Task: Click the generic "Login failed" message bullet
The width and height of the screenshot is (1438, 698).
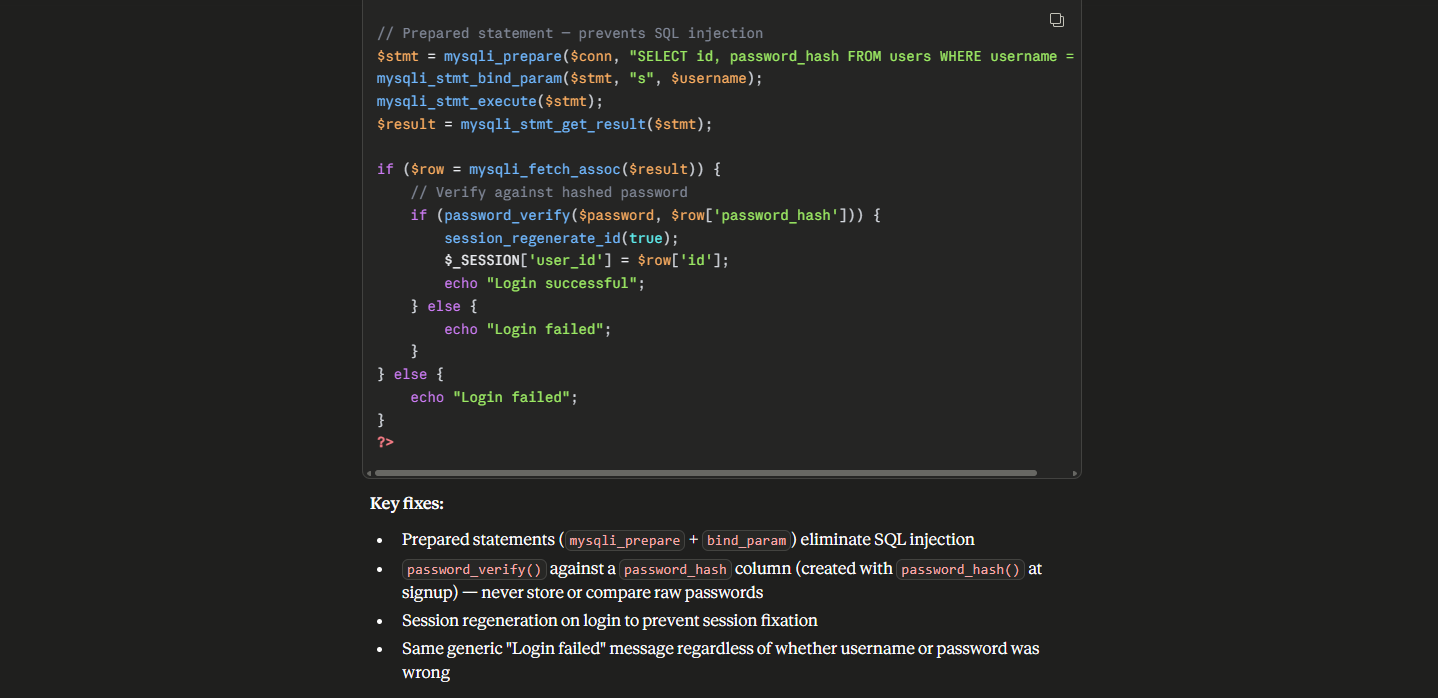Action: click(720, 660)
